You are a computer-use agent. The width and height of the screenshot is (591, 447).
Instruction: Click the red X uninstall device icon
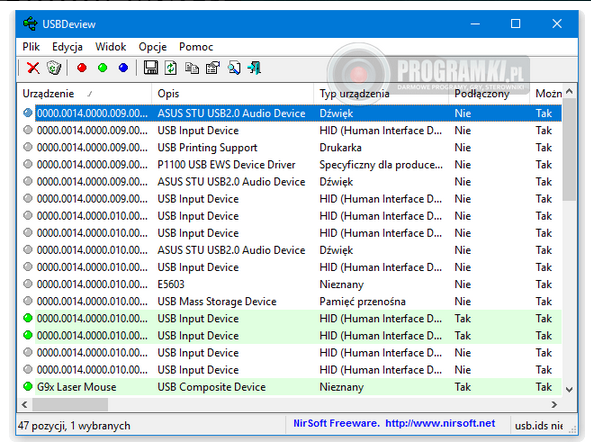[33, 68]
